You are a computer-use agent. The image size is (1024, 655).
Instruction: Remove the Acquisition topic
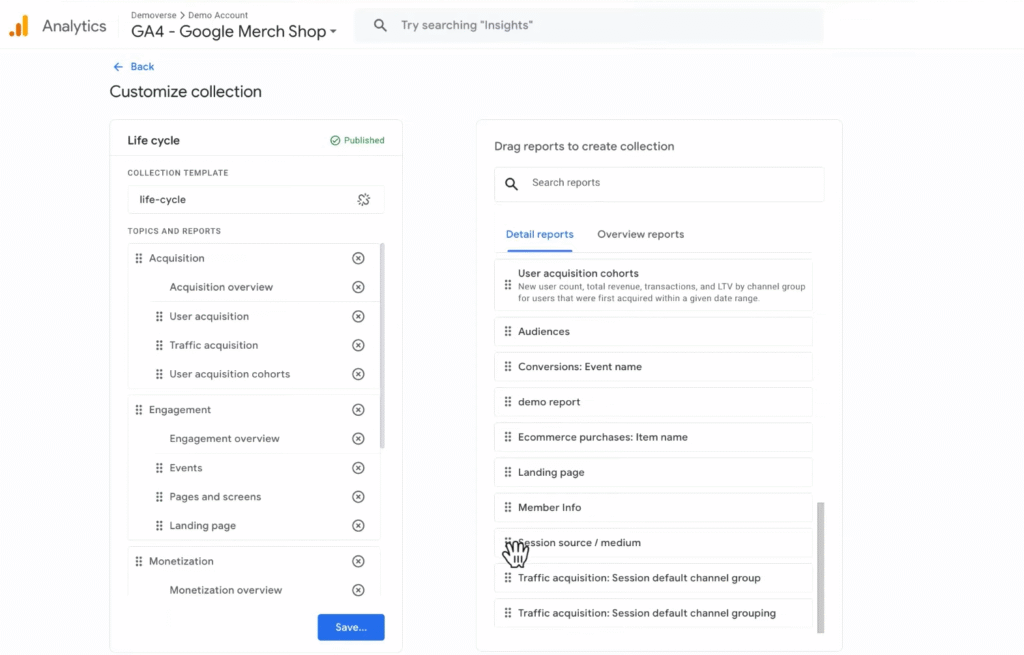click(x=358, y=259)
